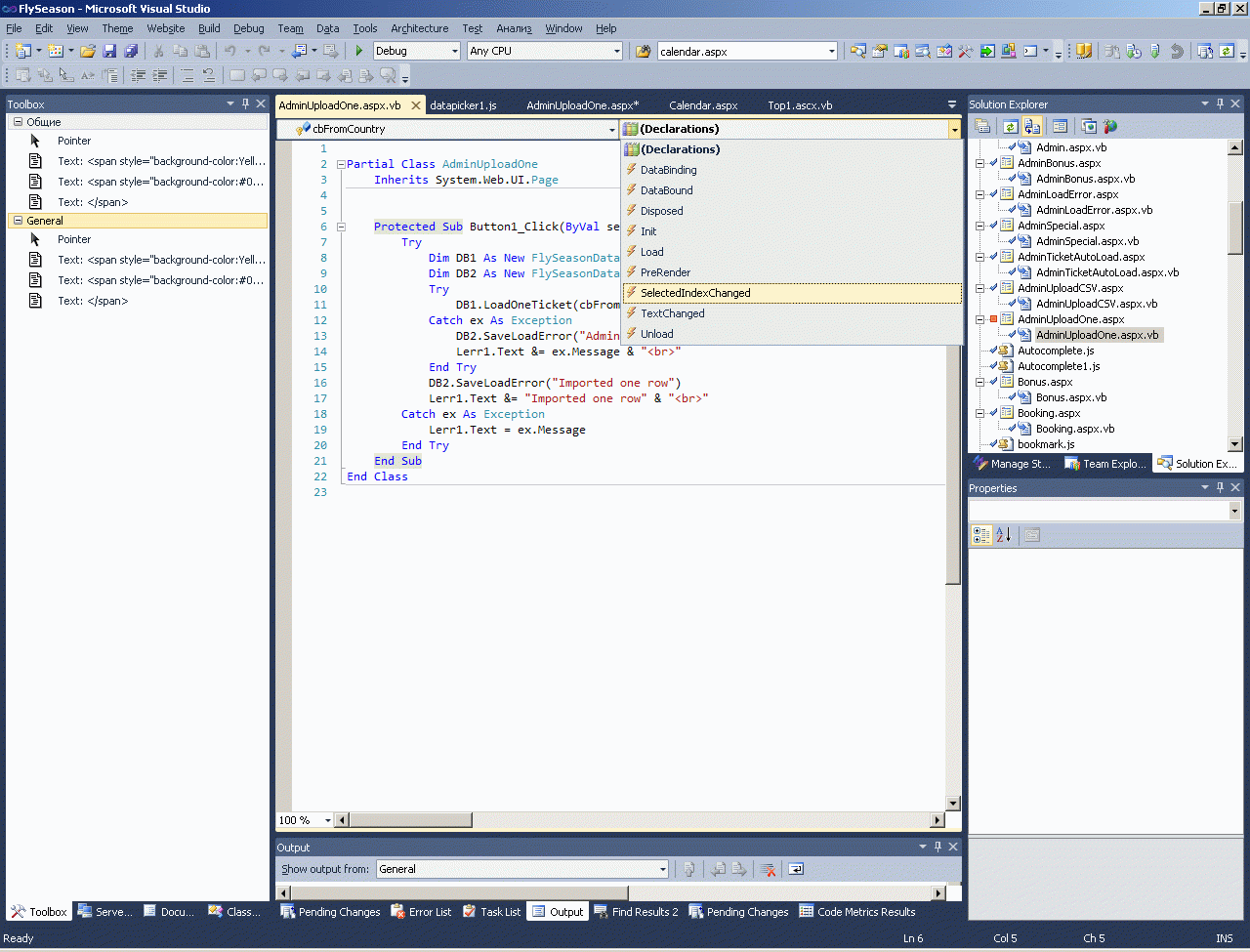This screenshot has width=1250, height=952.
Task: Open the Debug configuration dropdown
Action: pyautogui.click(x=454, y=51)
